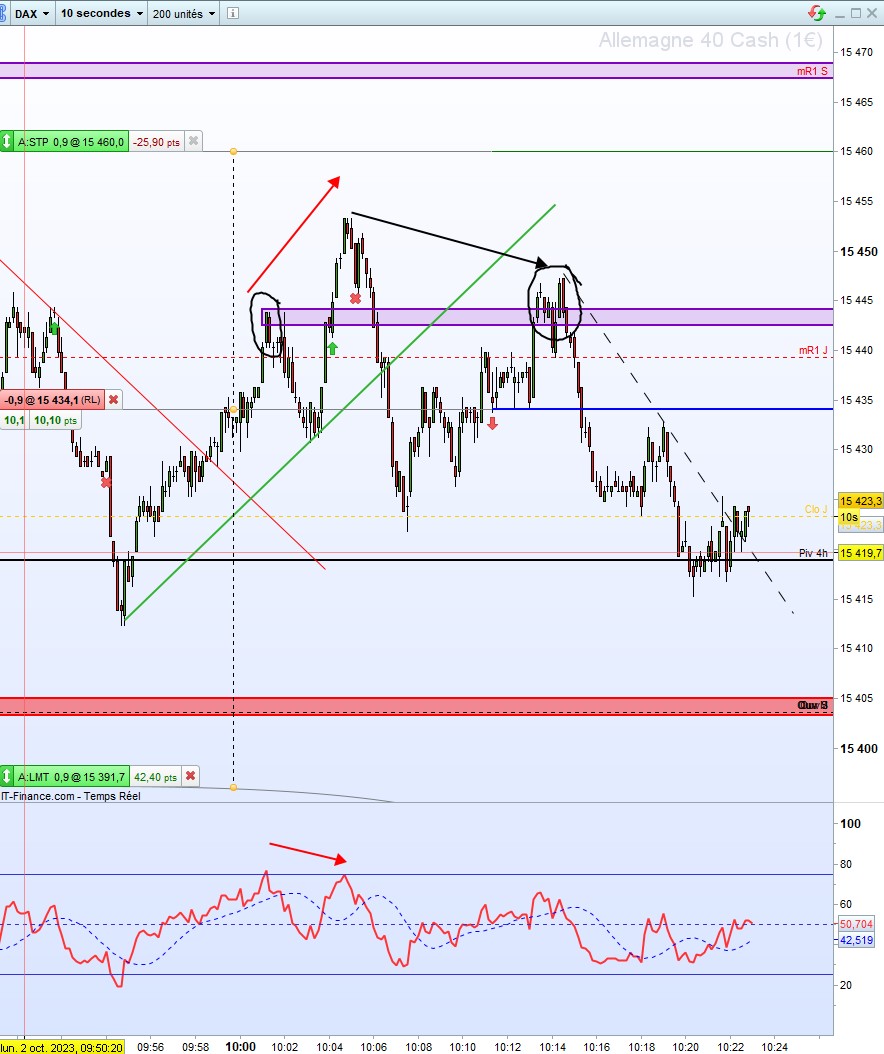
Task: Close the chart window
Action: pos(872,13)
